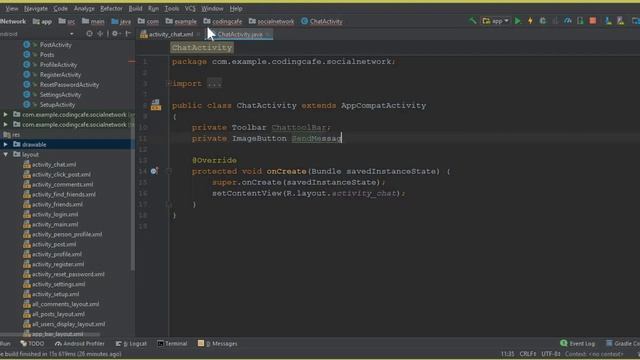
Task: Open the VCS menu
Action: [x=190, y=9]
